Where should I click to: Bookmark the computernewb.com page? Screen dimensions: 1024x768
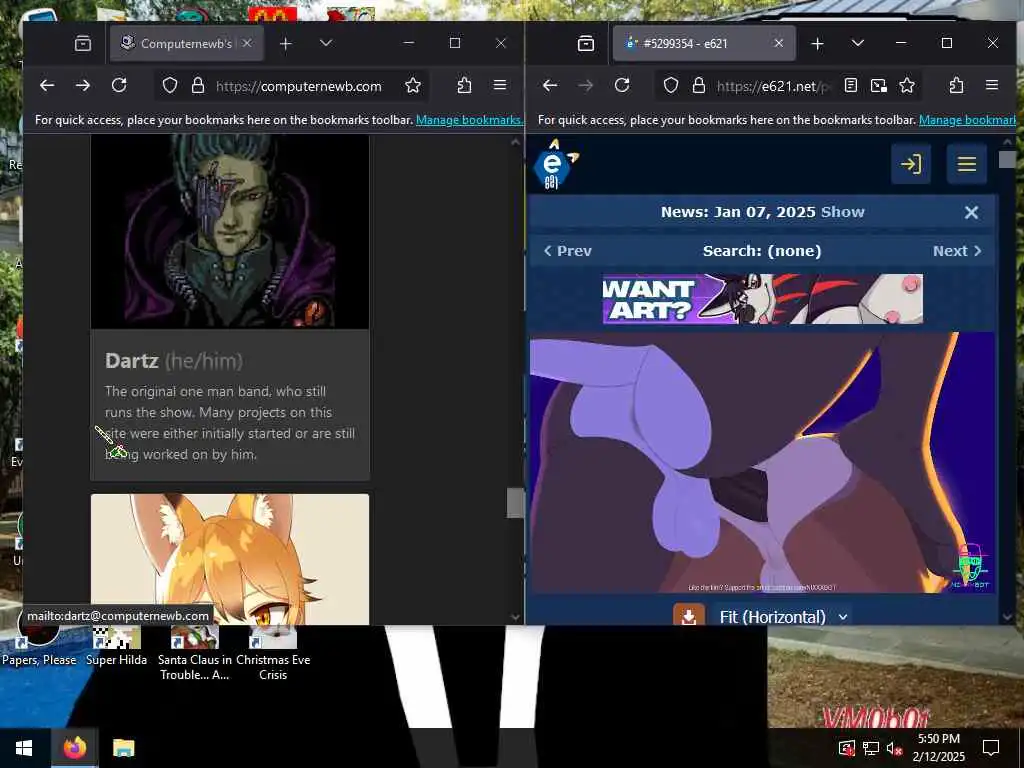point(413,86)
